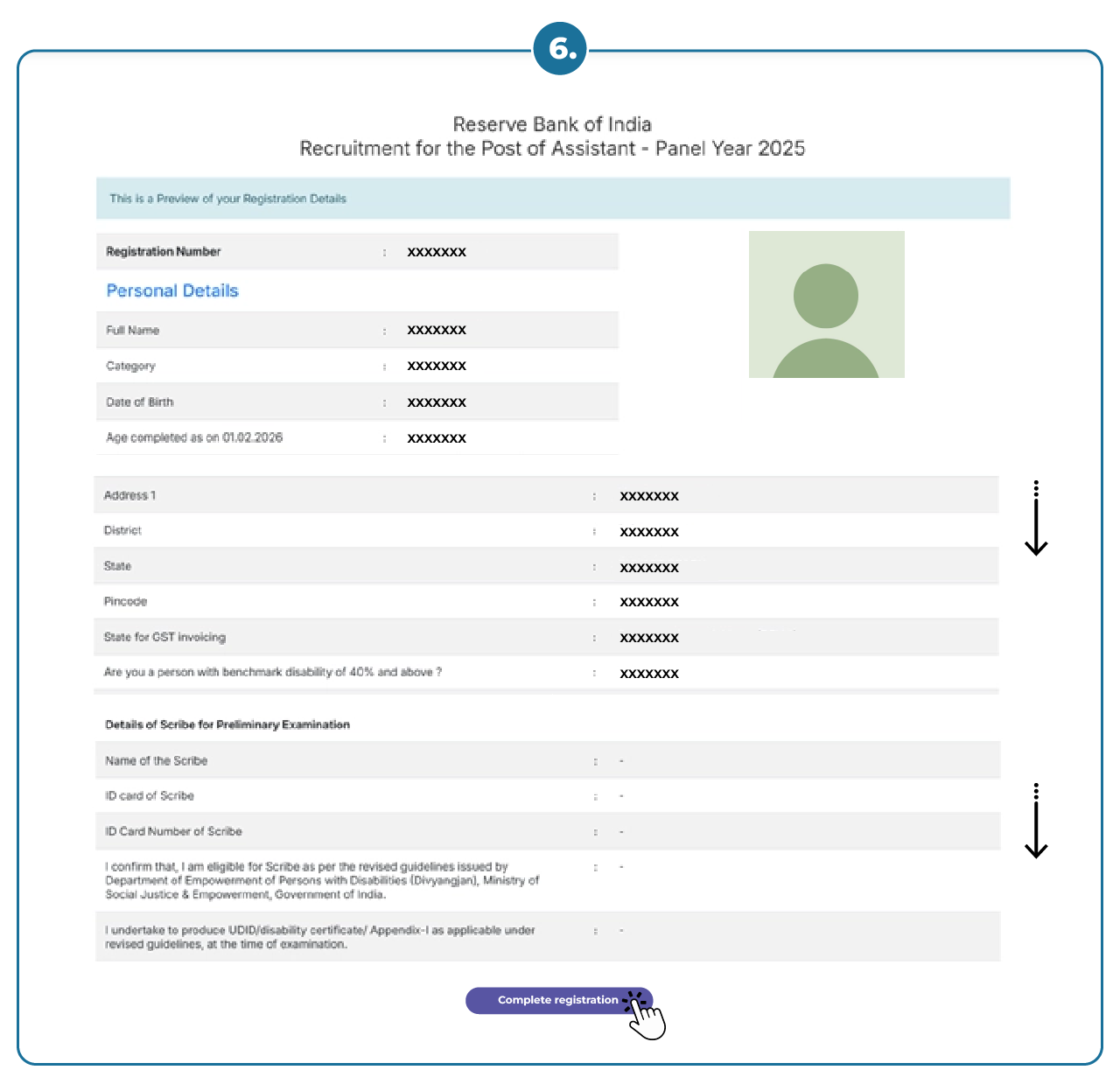
Task: Click the downward arrow beside Scribe details
Action: pos(1038,822)
